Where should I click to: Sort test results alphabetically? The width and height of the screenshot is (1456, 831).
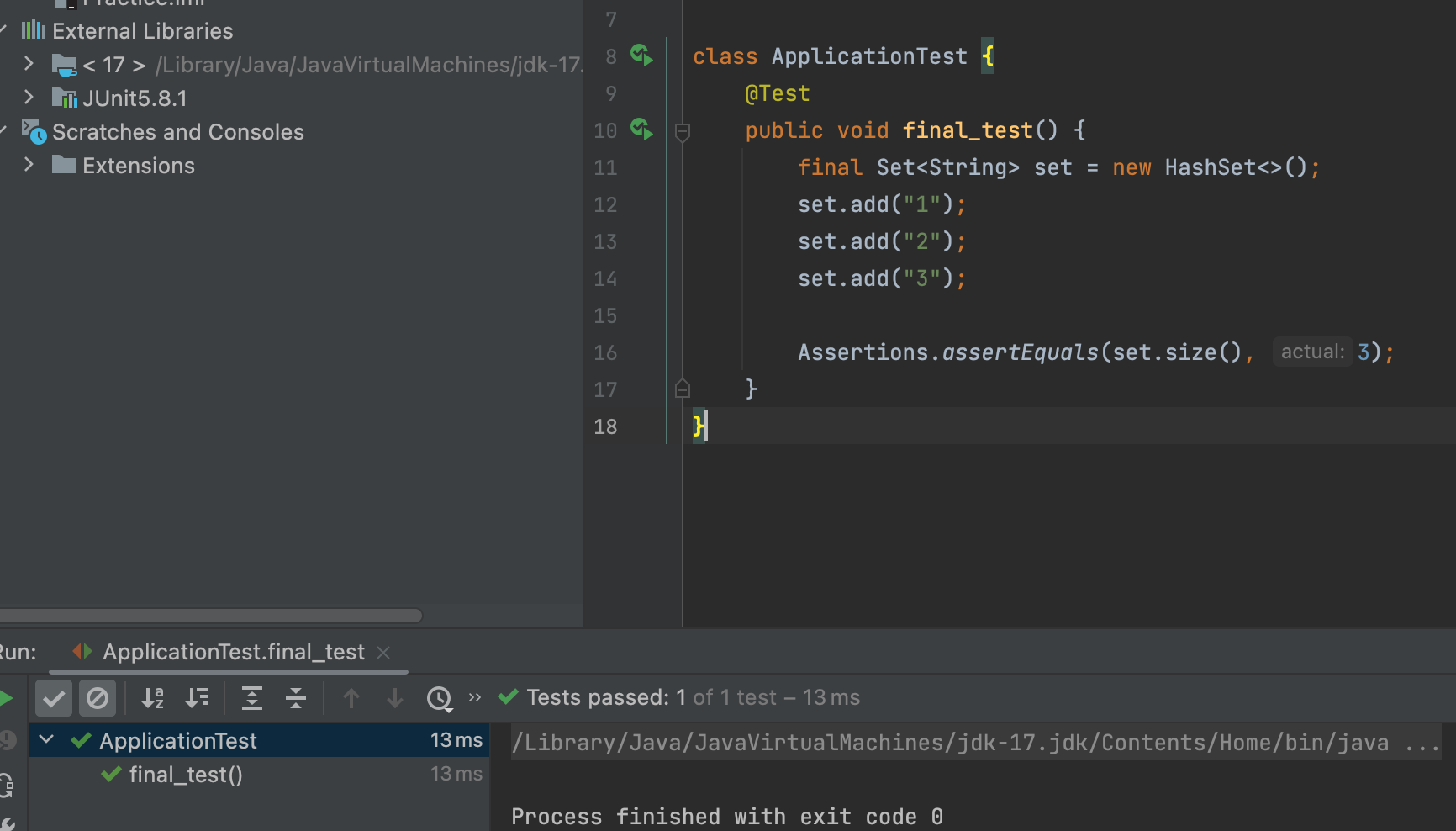point(153,698)
